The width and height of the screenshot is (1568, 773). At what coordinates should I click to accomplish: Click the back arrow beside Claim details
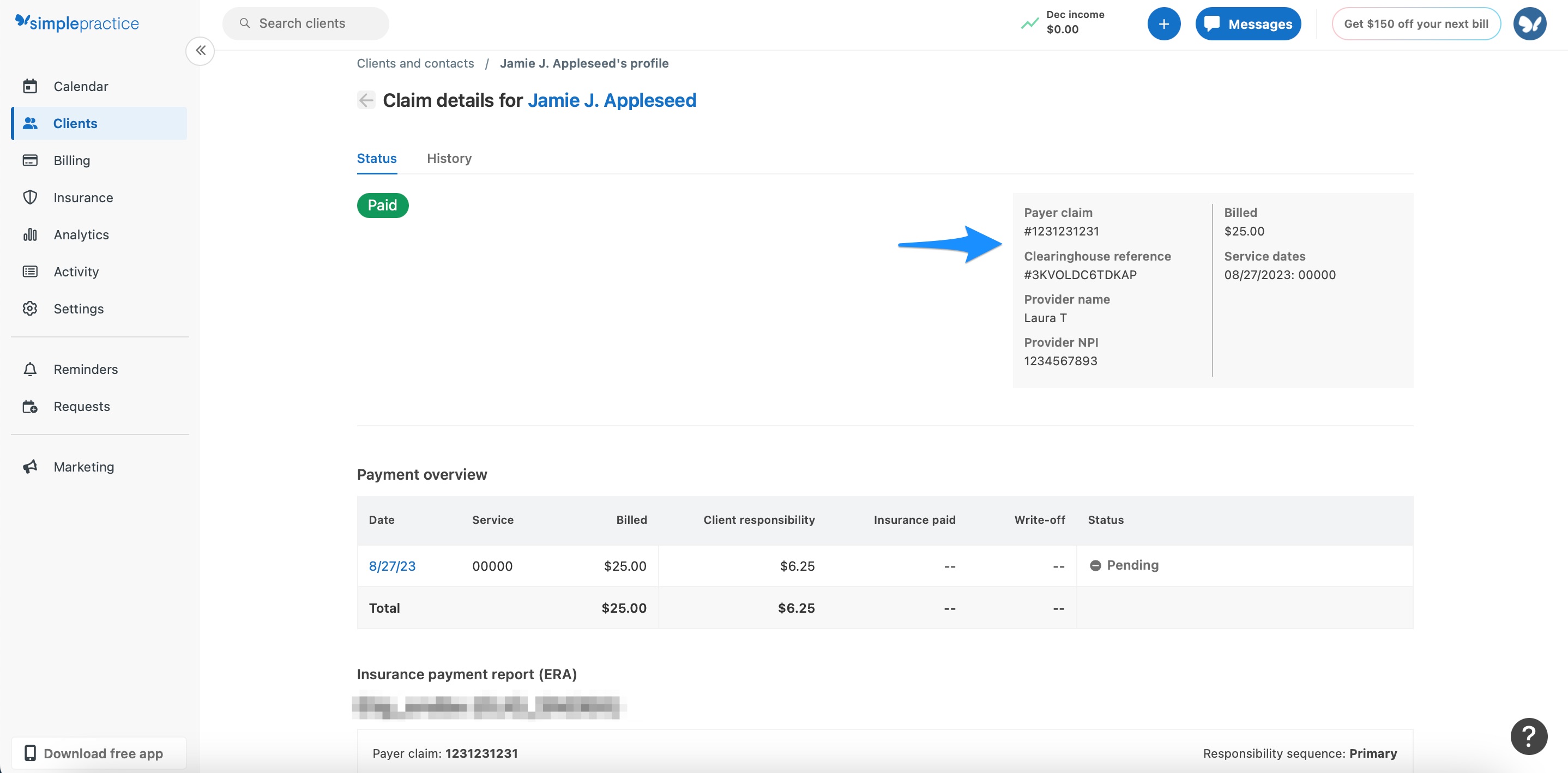(x=366, y=100)
